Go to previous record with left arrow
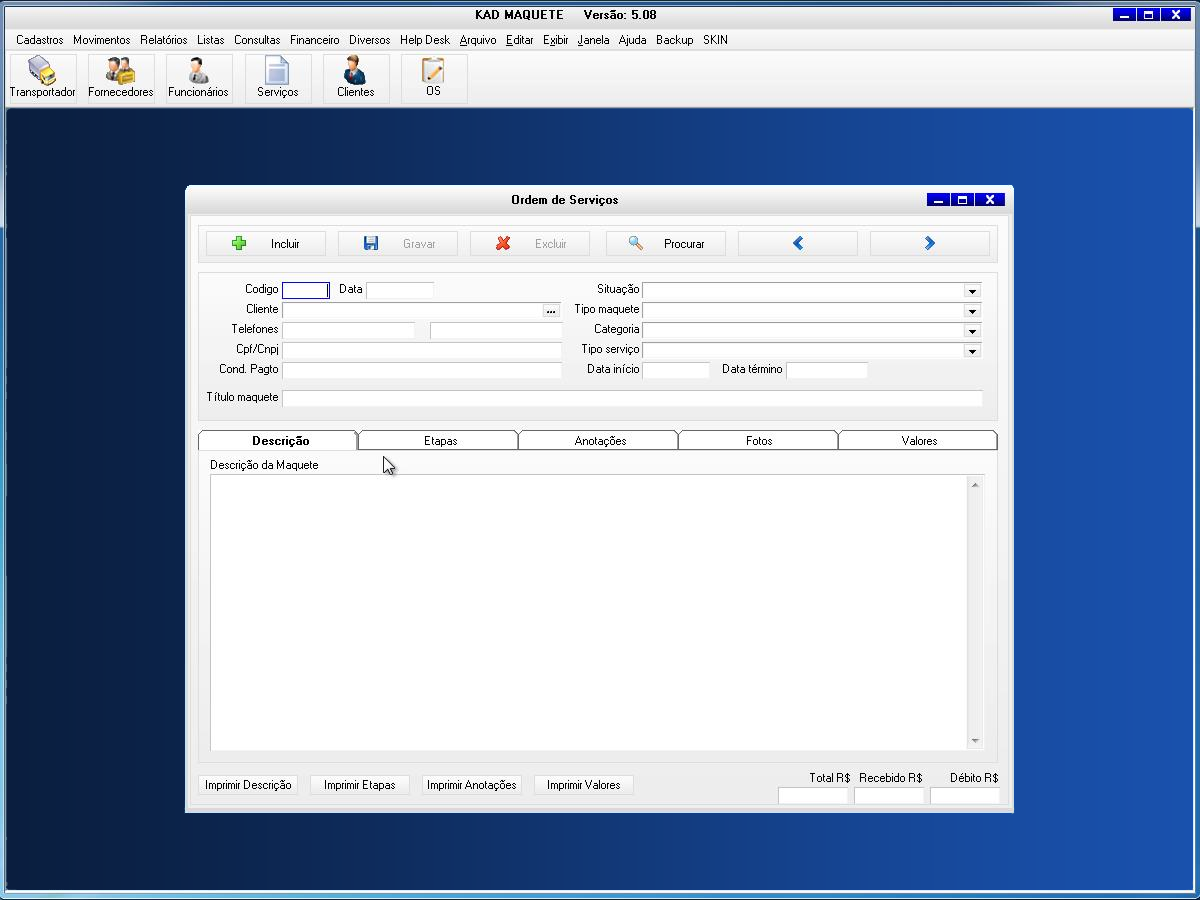 pyautogui.click(x=798, y=243)
